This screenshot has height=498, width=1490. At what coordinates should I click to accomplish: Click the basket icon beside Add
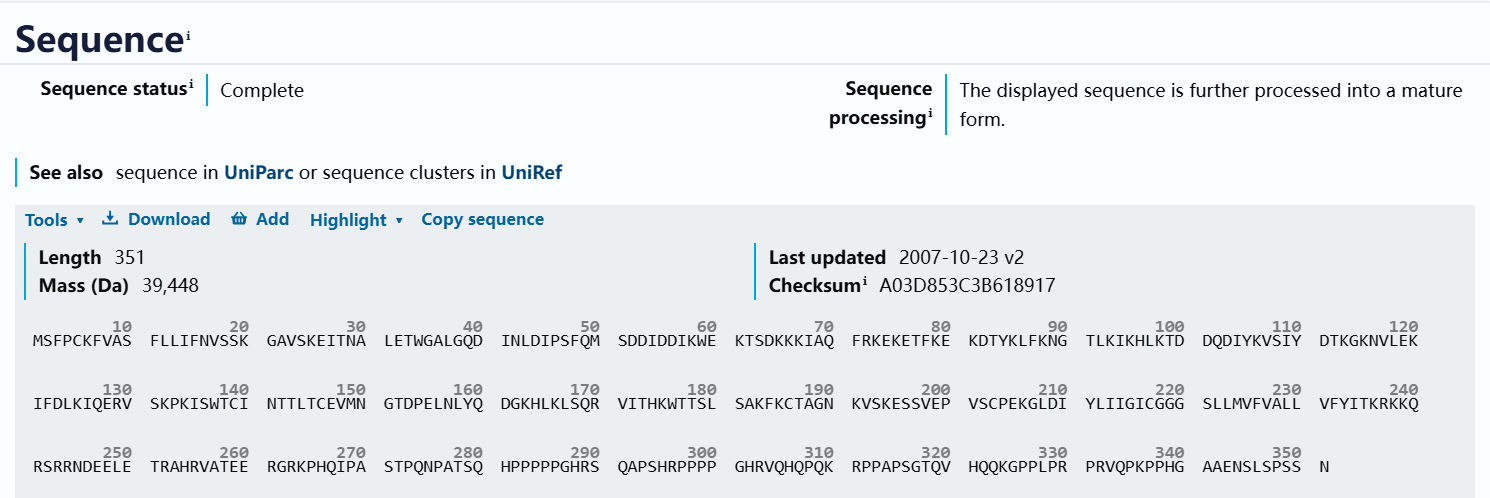[x=239, y=219]
